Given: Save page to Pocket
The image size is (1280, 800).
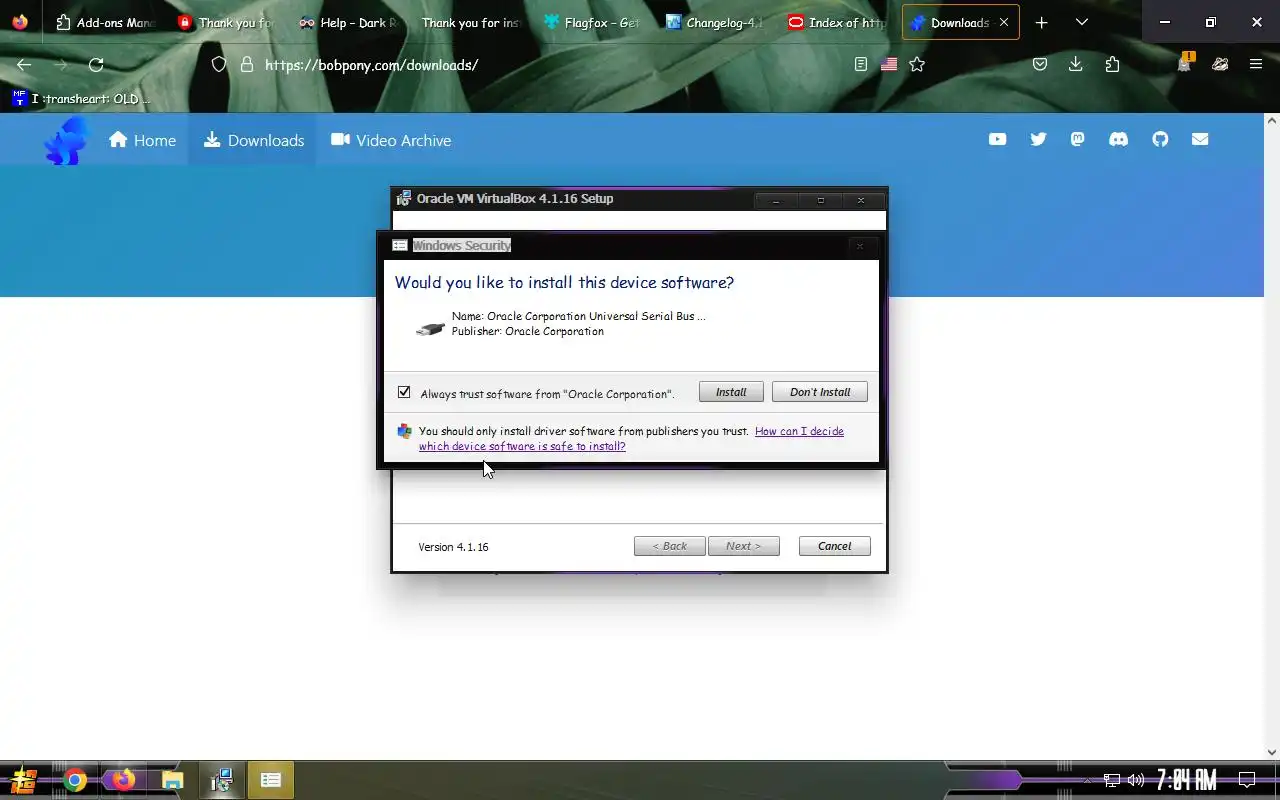Looking at the screenshot, I should pos(1040,64).
